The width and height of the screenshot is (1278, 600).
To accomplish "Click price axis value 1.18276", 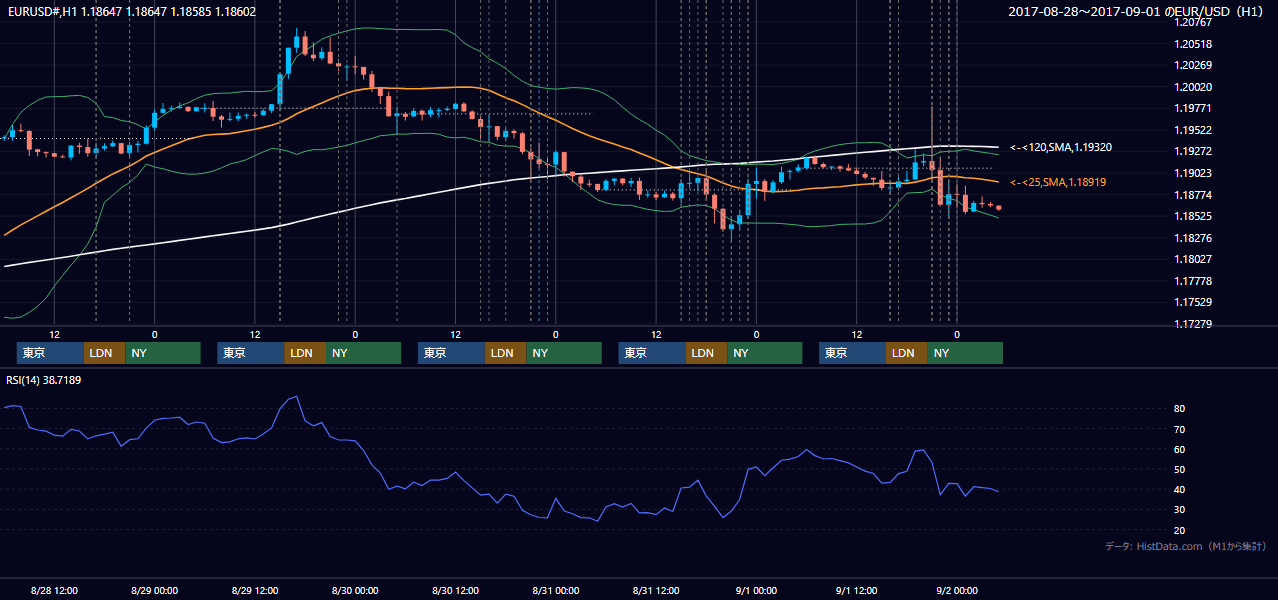I will [1193, 239].
